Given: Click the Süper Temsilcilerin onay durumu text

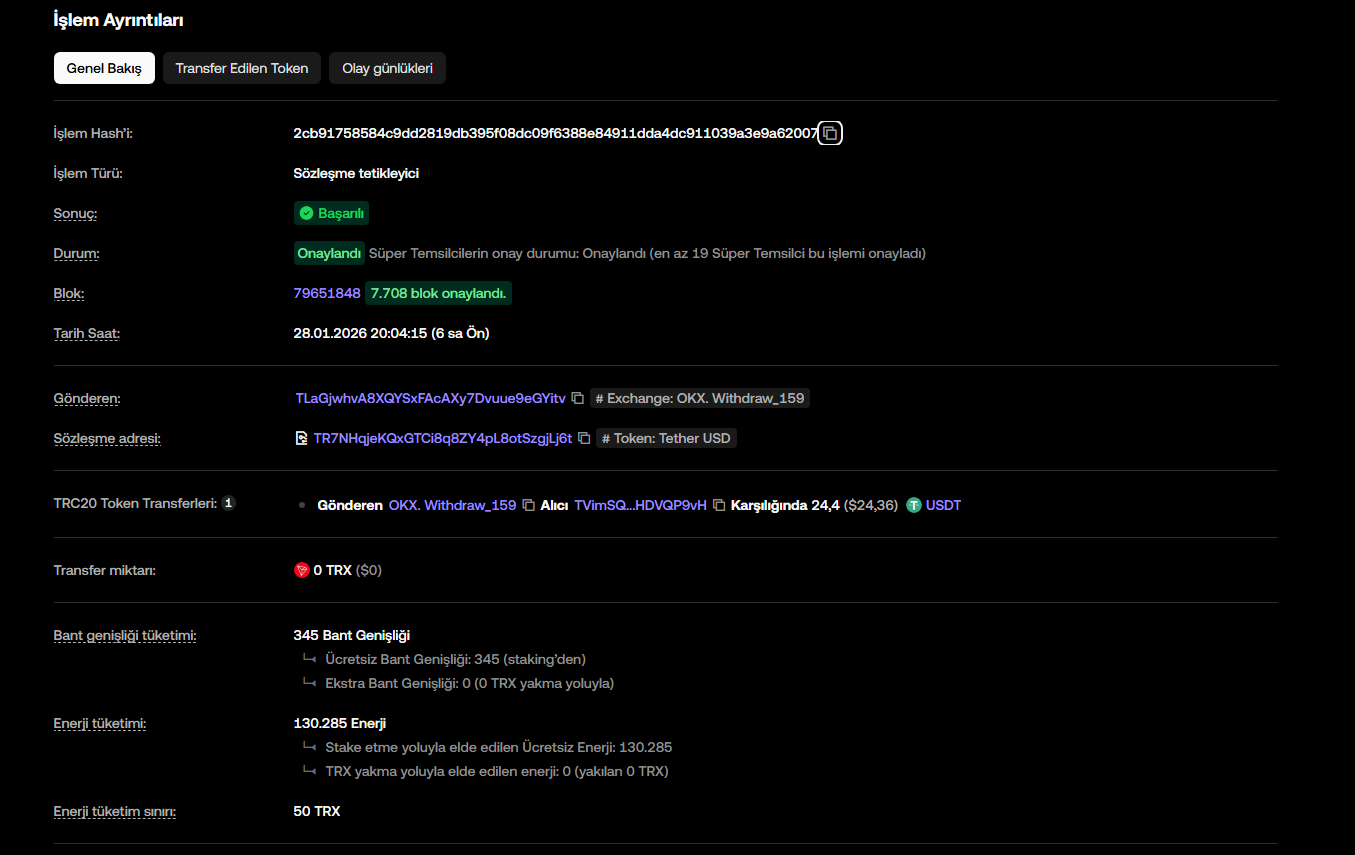Looking at the screenshot, I should coord(647,253).
